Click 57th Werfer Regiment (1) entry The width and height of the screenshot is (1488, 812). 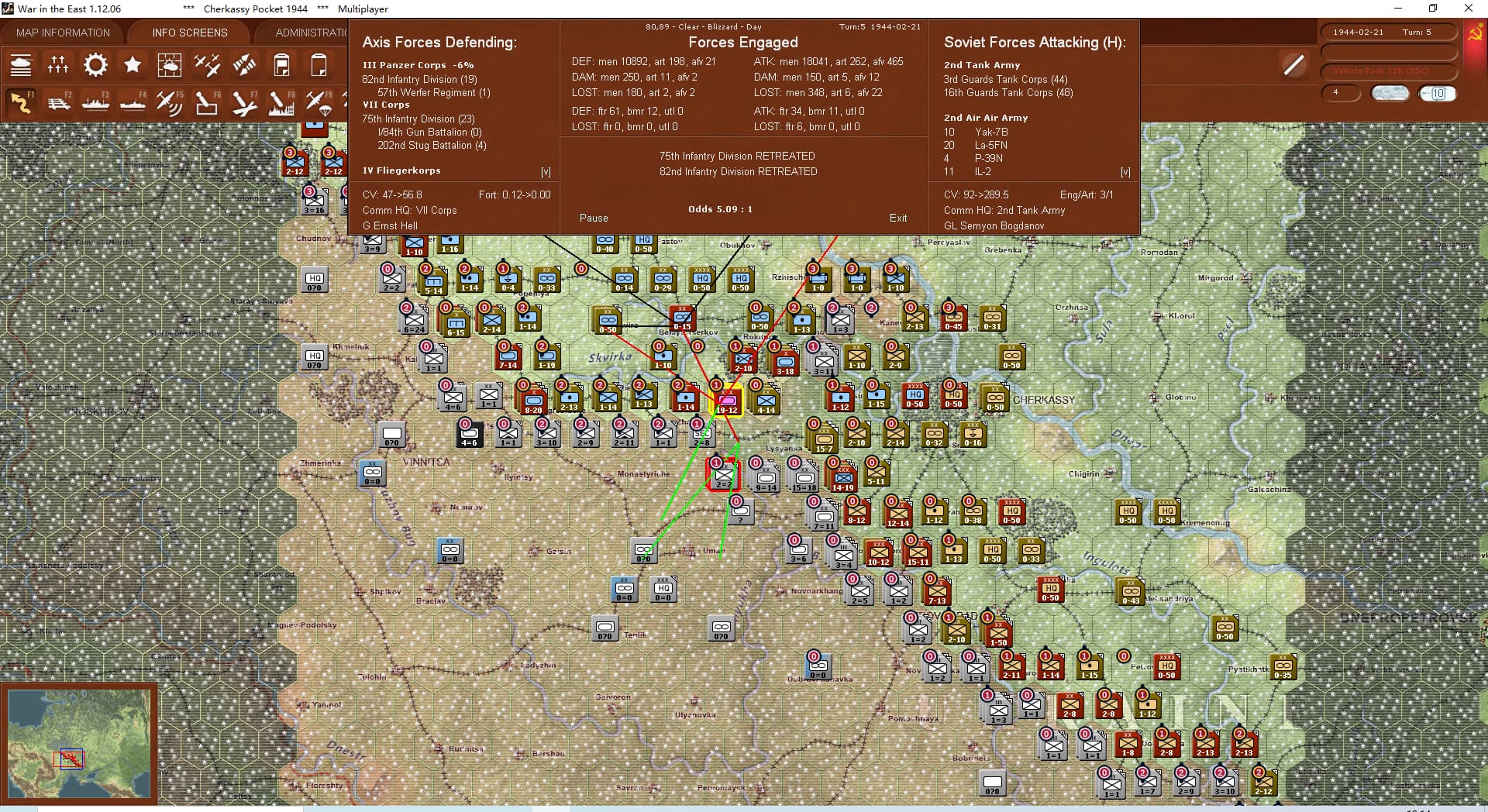[434, 92]
